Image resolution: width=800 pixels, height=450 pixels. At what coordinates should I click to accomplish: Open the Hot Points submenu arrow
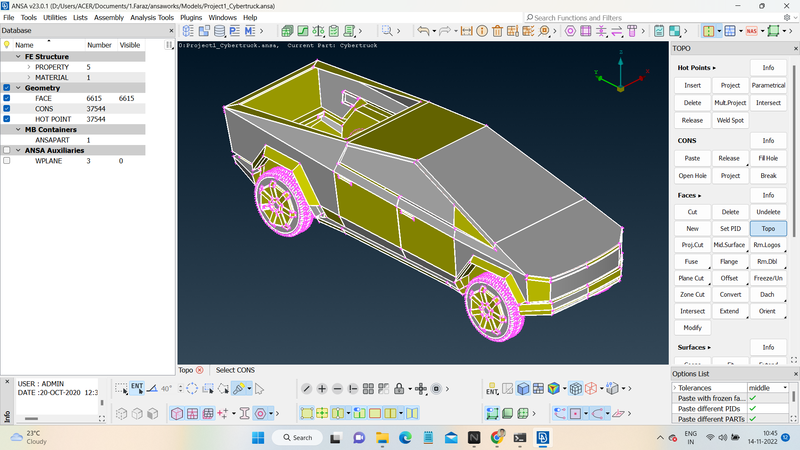pos(714,68)
